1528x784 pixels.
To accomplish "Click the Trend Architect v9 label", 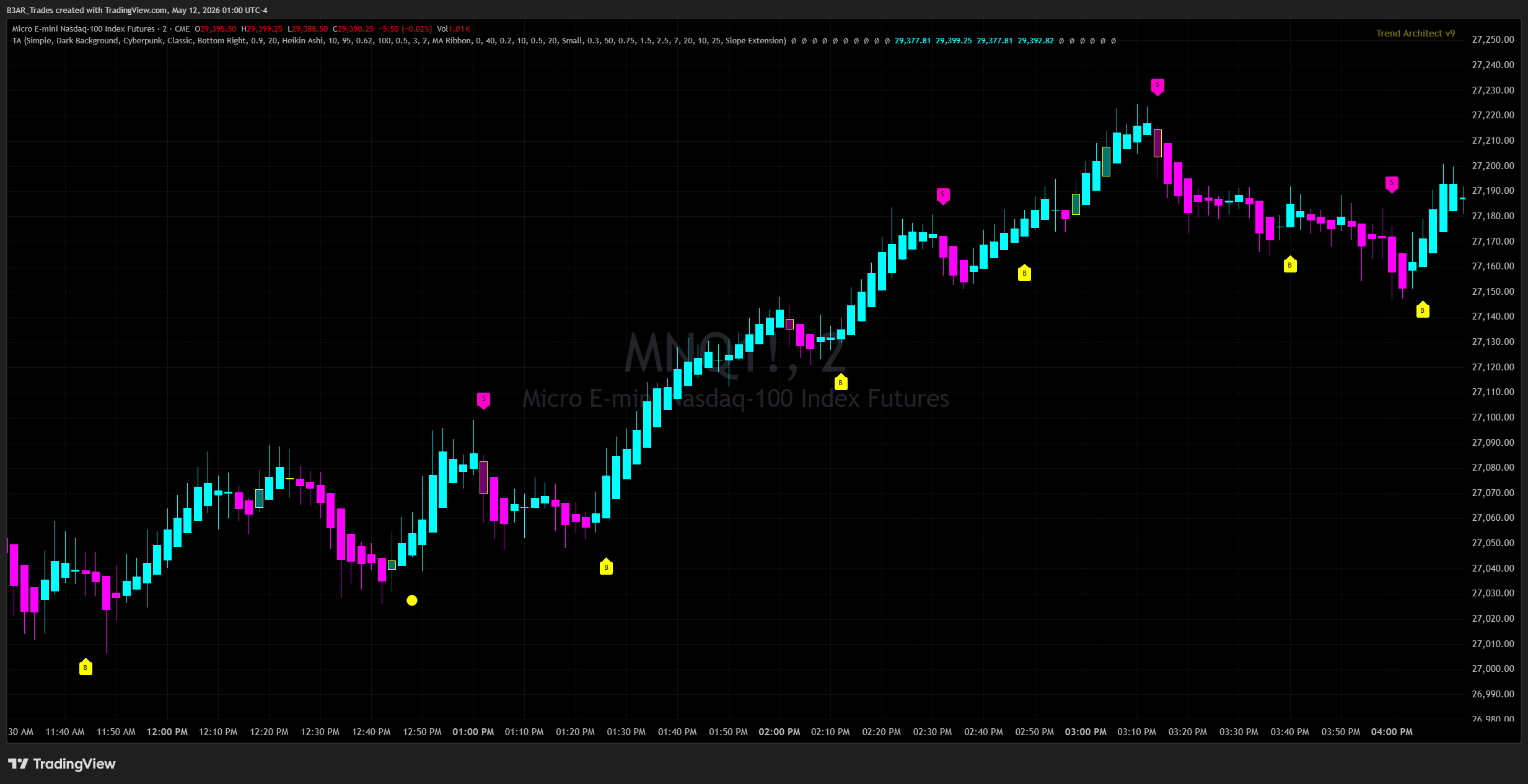I will click(1415, 33).
